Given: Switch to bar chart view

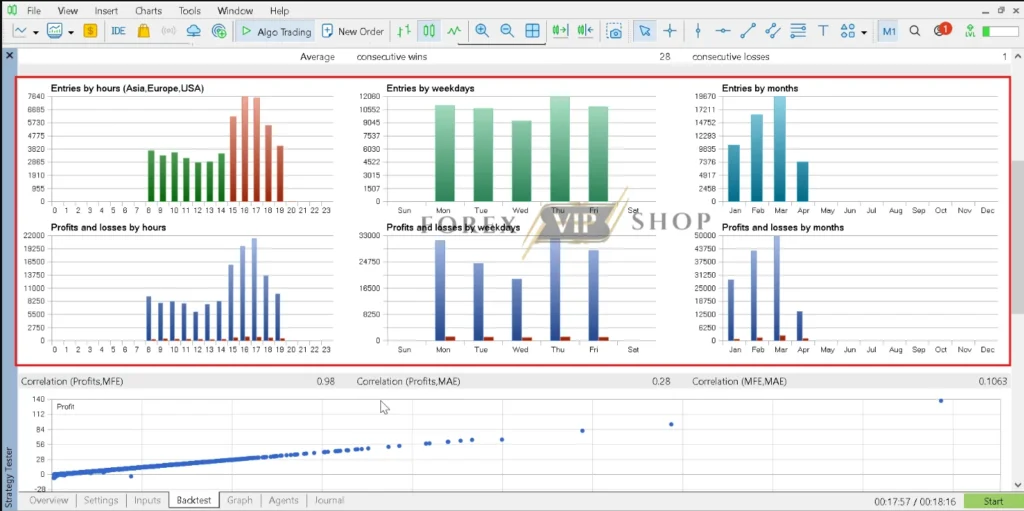Looking at the screenshot, I should tap(404, 31).
